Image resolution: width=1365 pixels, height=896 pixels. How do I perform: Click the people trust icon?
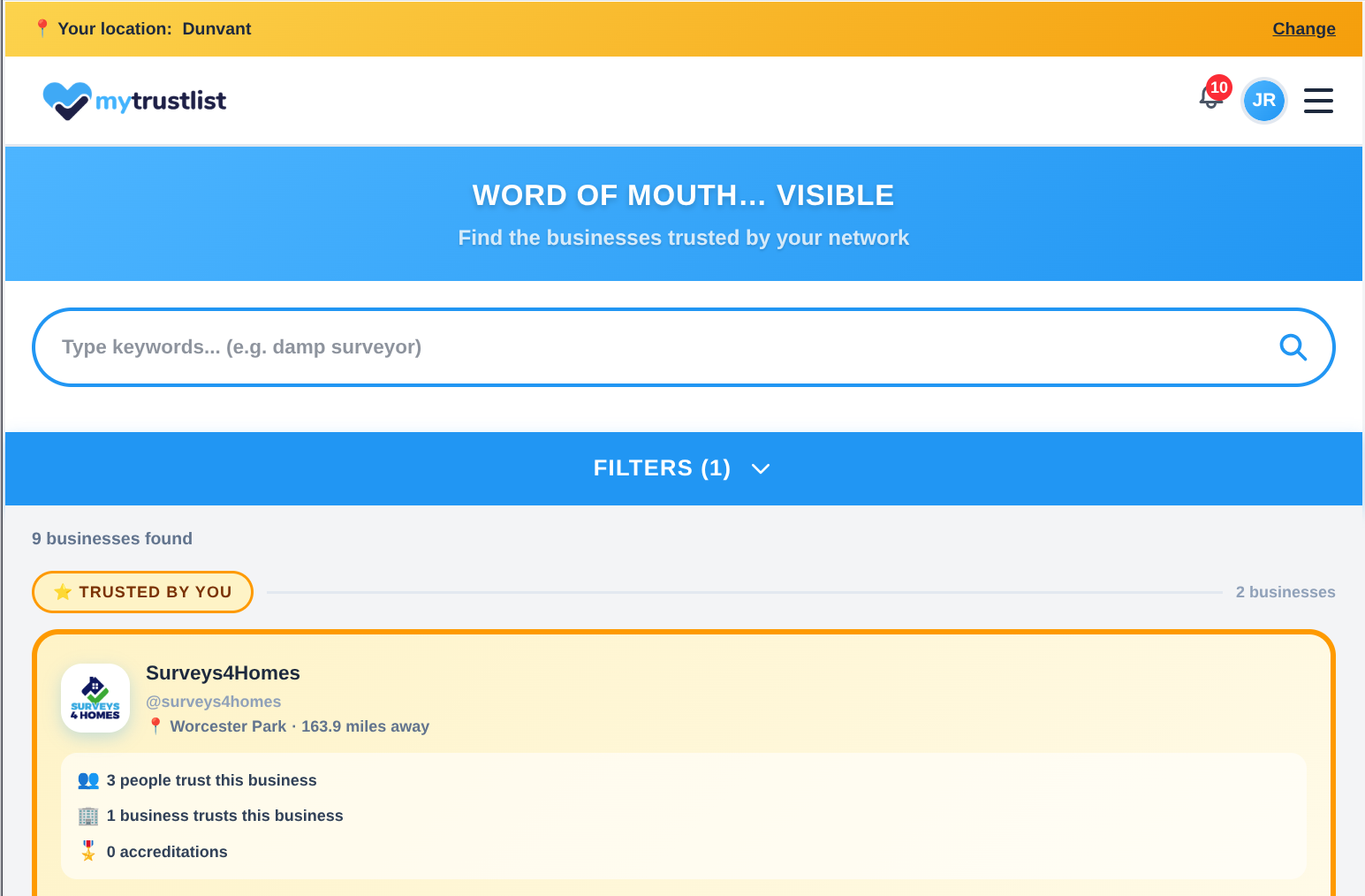coord(88,780)
